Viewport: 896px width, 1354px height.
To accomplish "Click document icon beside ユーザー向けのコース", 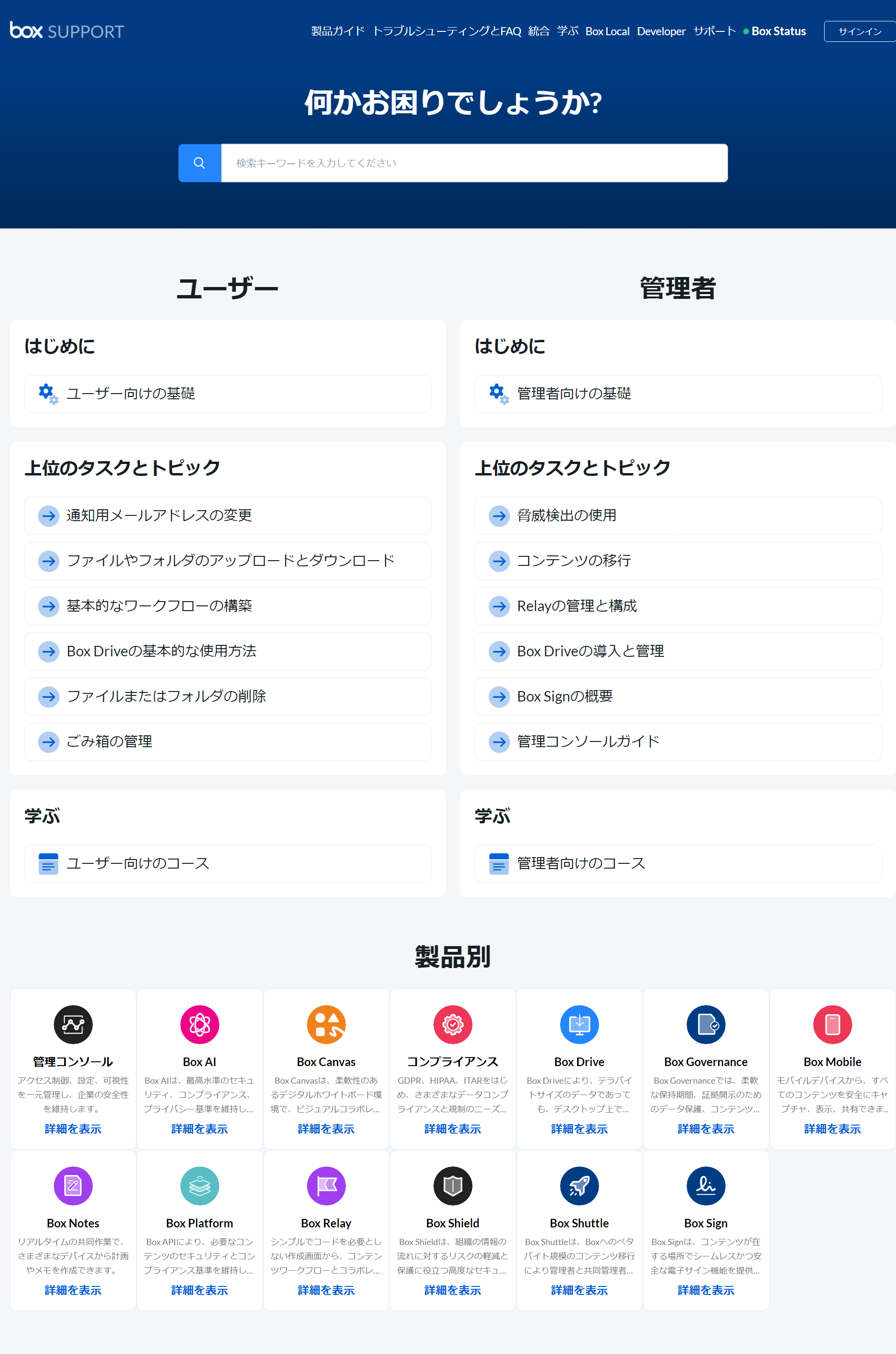I will point(49,864).
